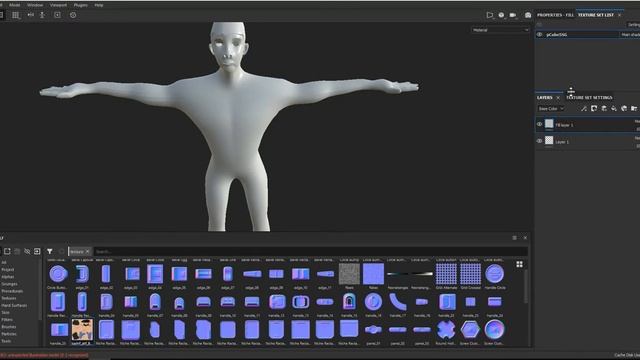Image resolution: width=640 pixels, height=360 pixels.
Task: Open the Mode menu
Action: [15, 5]
